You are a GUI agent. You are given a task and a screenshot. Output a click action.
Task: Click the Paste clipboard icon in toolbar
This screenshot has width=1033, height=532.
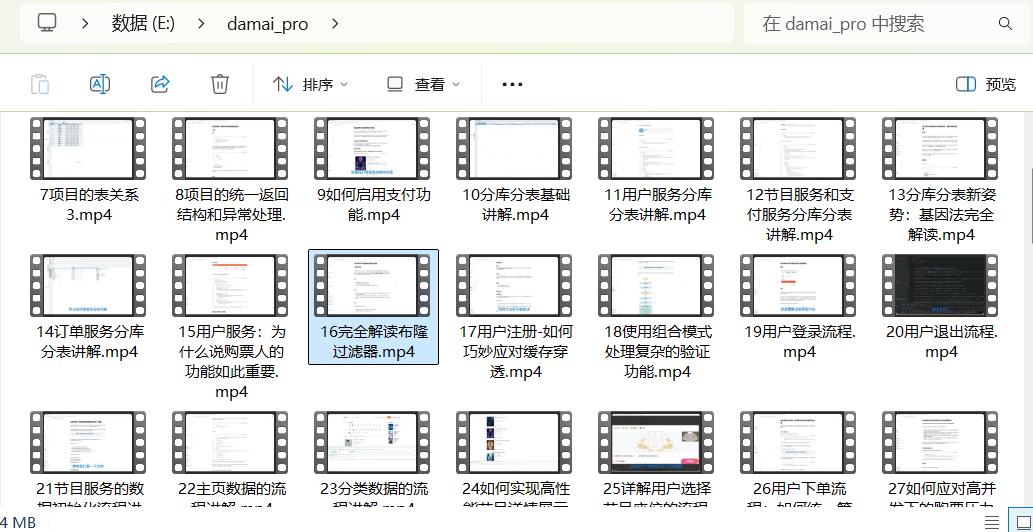click(x=40, y=84)
